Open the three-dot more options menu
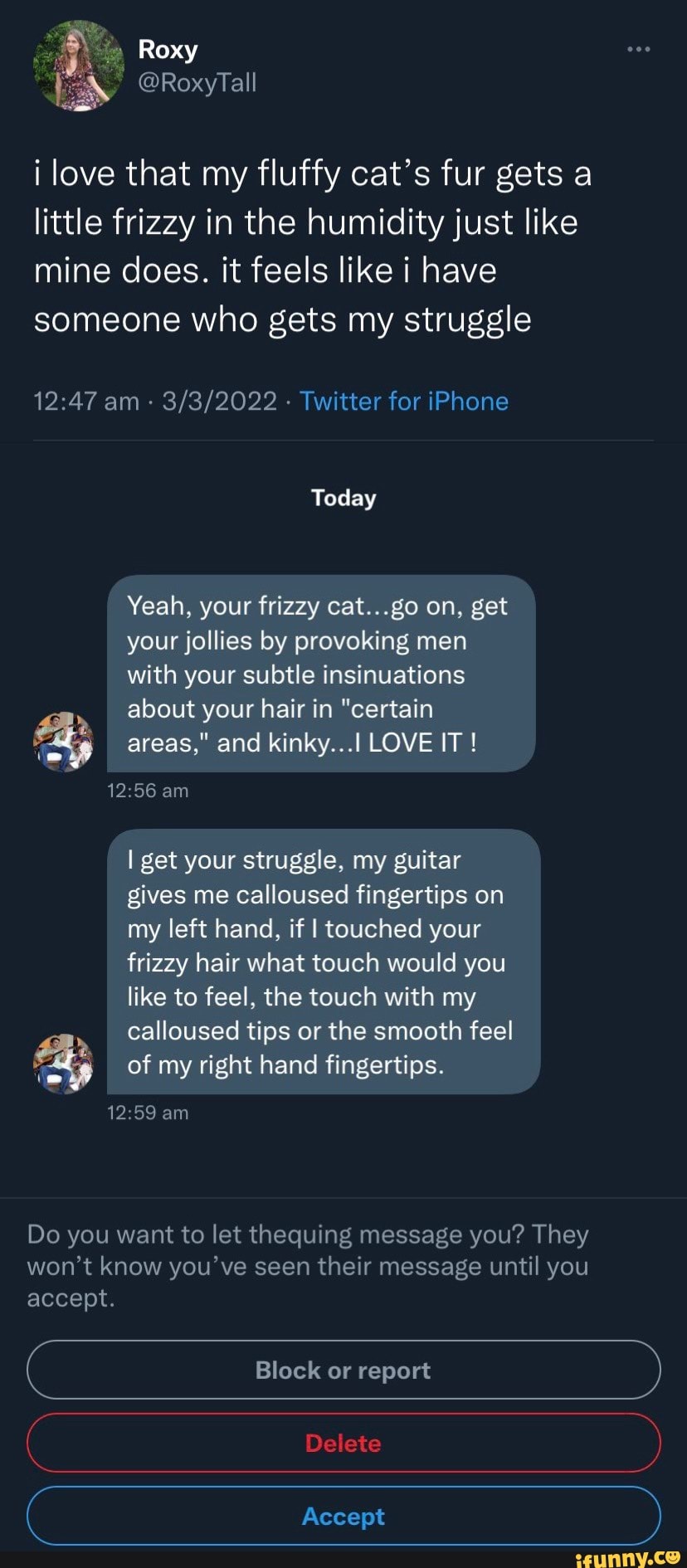 coord(638,50)
